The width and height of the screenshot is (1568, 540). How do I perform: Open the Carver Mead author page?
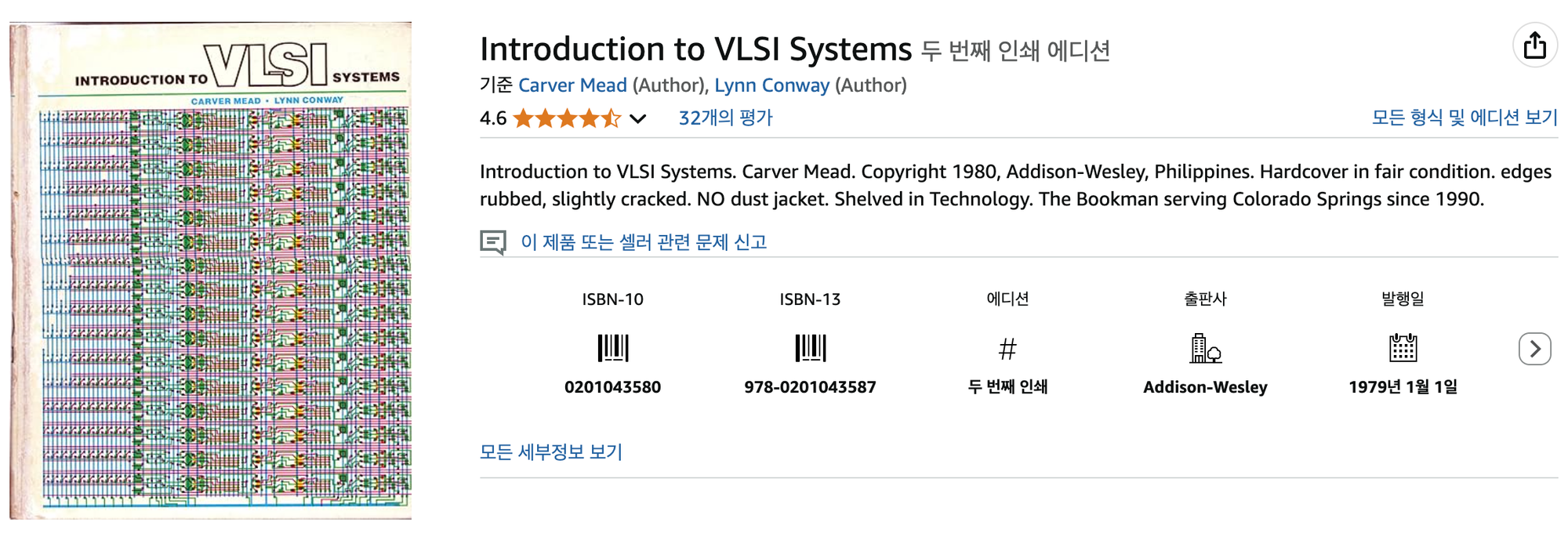click(572, 85)
